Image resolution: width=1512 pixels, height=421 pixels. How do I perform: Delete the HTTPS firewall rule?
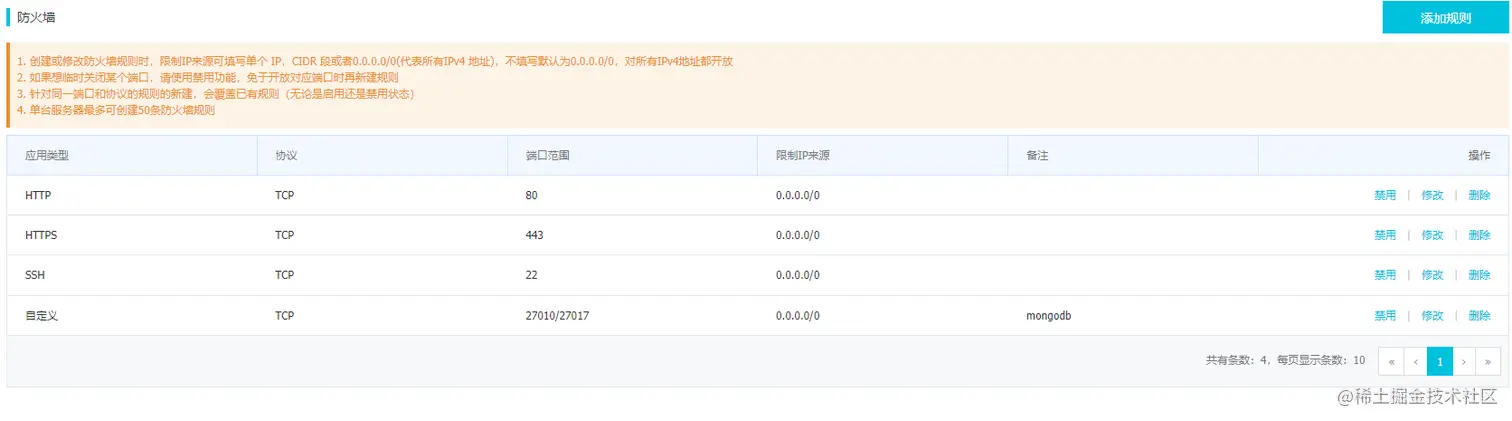coord(1479,235)
